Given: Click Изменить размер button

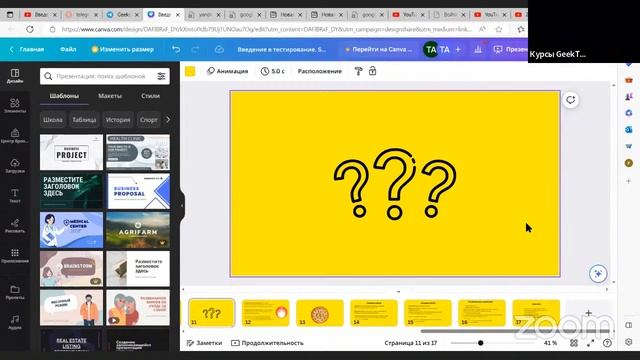Looking at the screenshot, I should pyautogui.click(x=122, y=49).
